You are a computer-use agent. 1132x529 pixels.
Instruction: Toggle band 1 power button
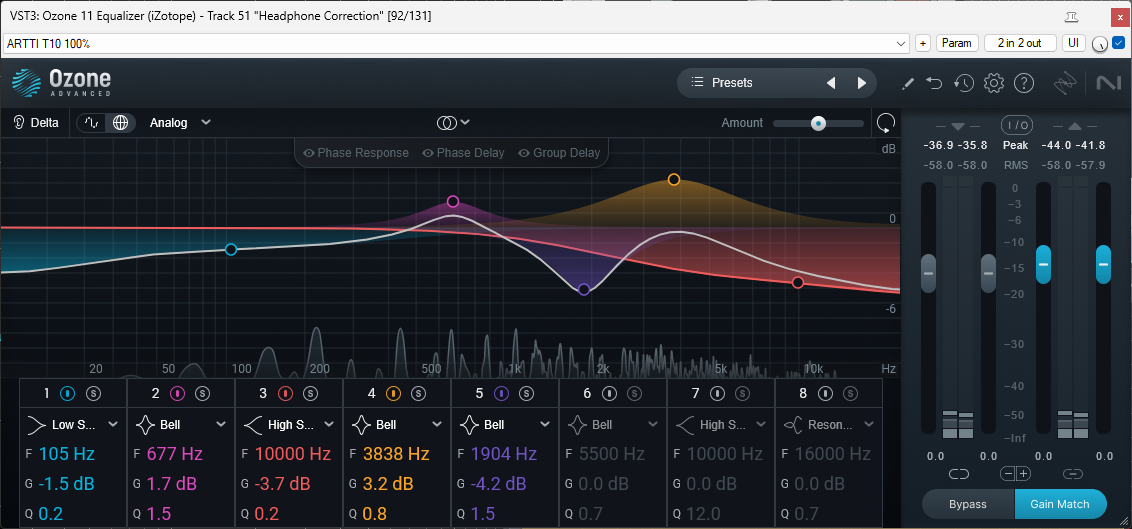[x=68, y=393]
